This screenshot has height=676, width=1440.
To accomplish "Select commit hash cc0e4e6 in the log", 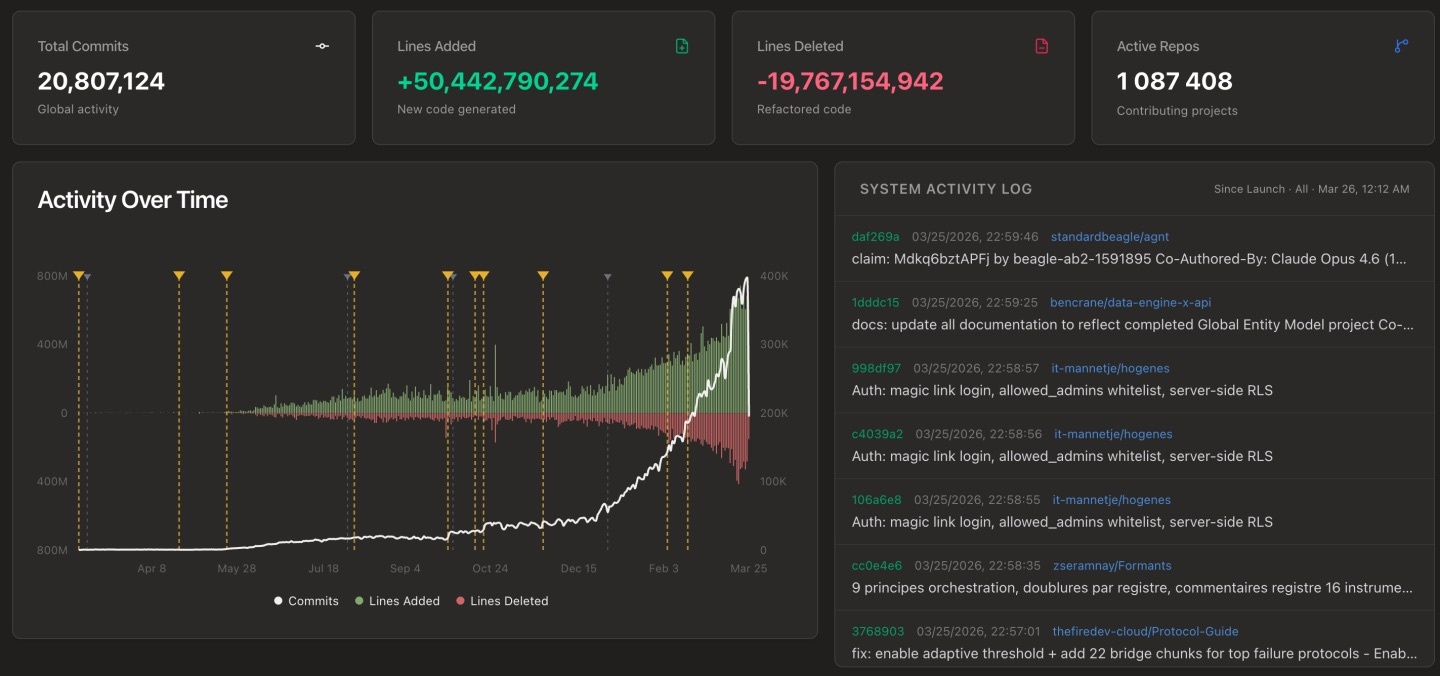I will pos(876,566).
